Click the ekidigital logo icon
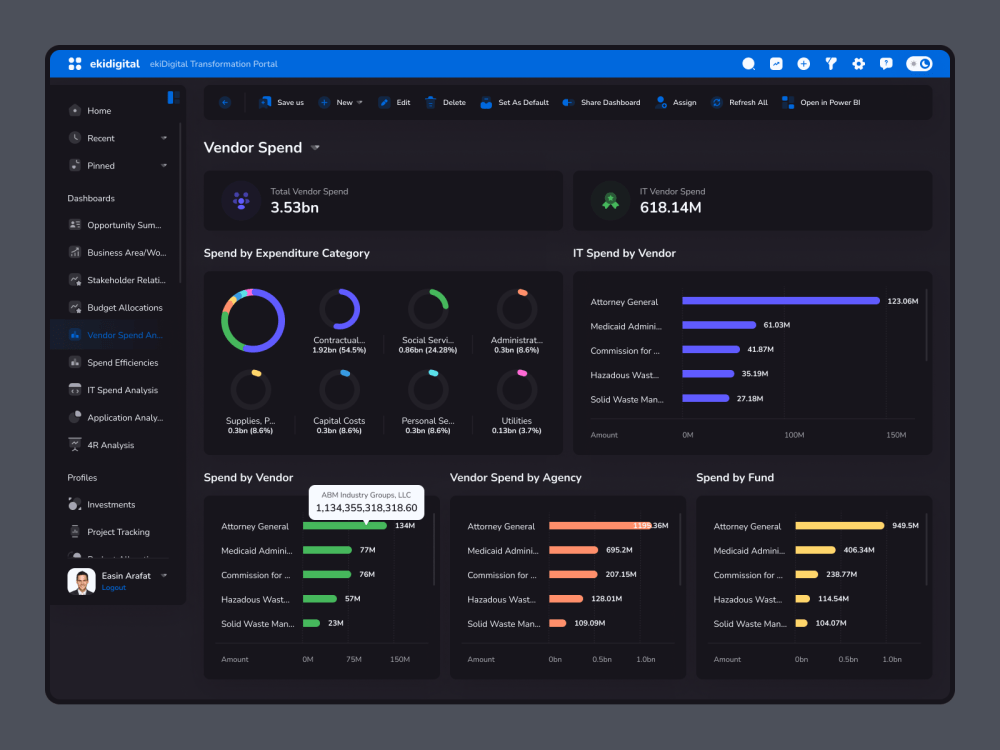1000x750 pixels. pos(75,64)
